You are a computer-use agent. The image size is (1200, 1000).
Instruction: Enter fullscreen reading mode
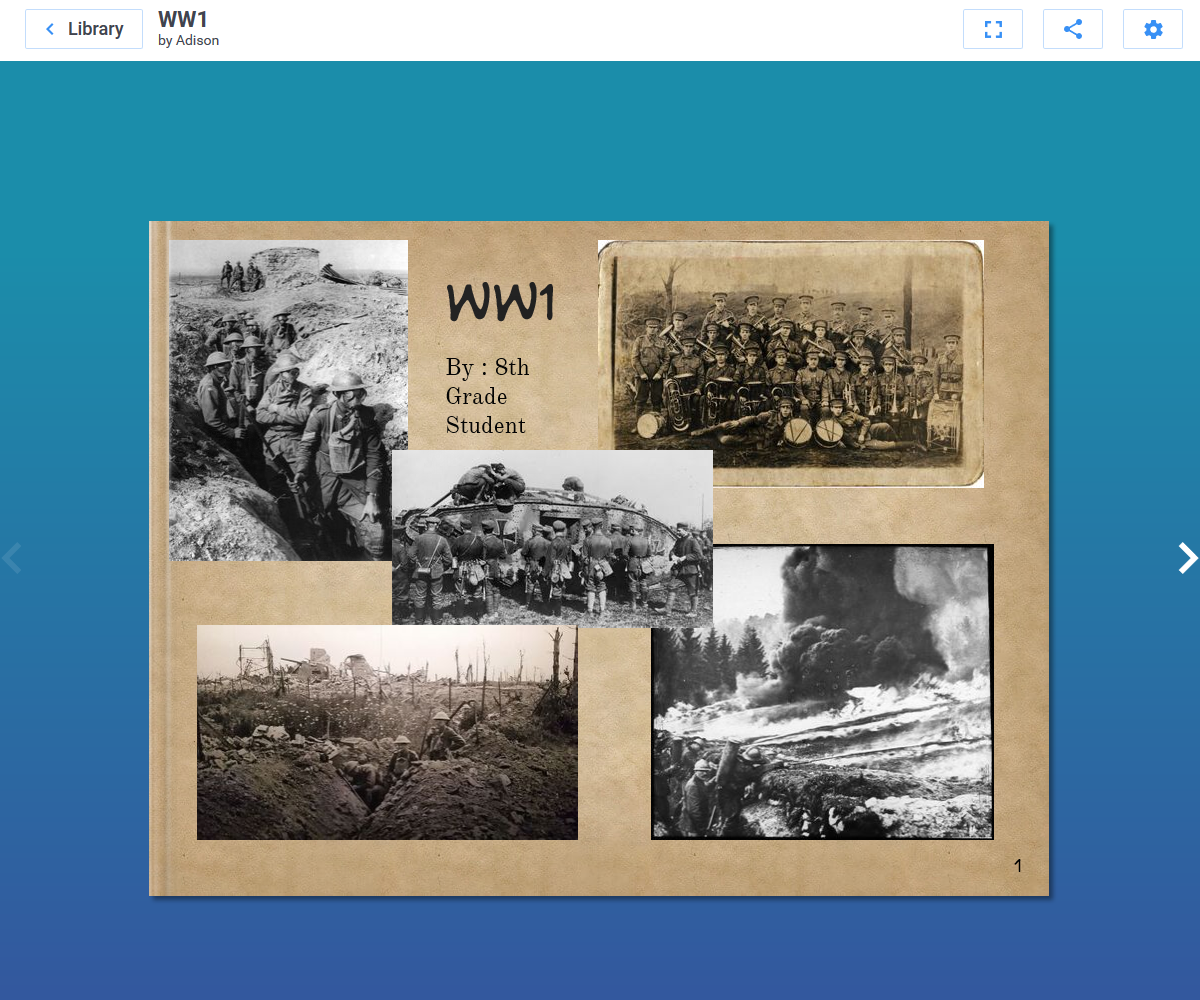[x=993, y=29]
